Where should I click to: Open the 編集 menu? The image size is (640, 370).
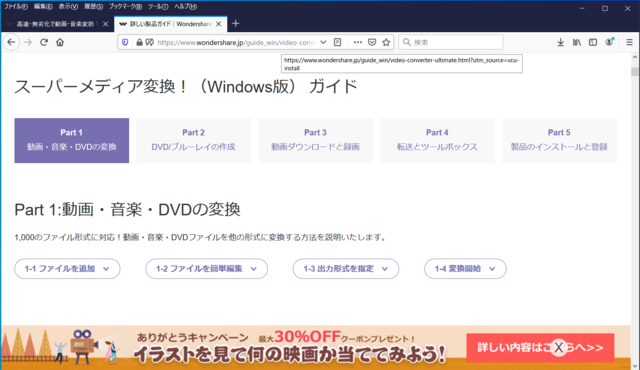(x=43, y=7)
